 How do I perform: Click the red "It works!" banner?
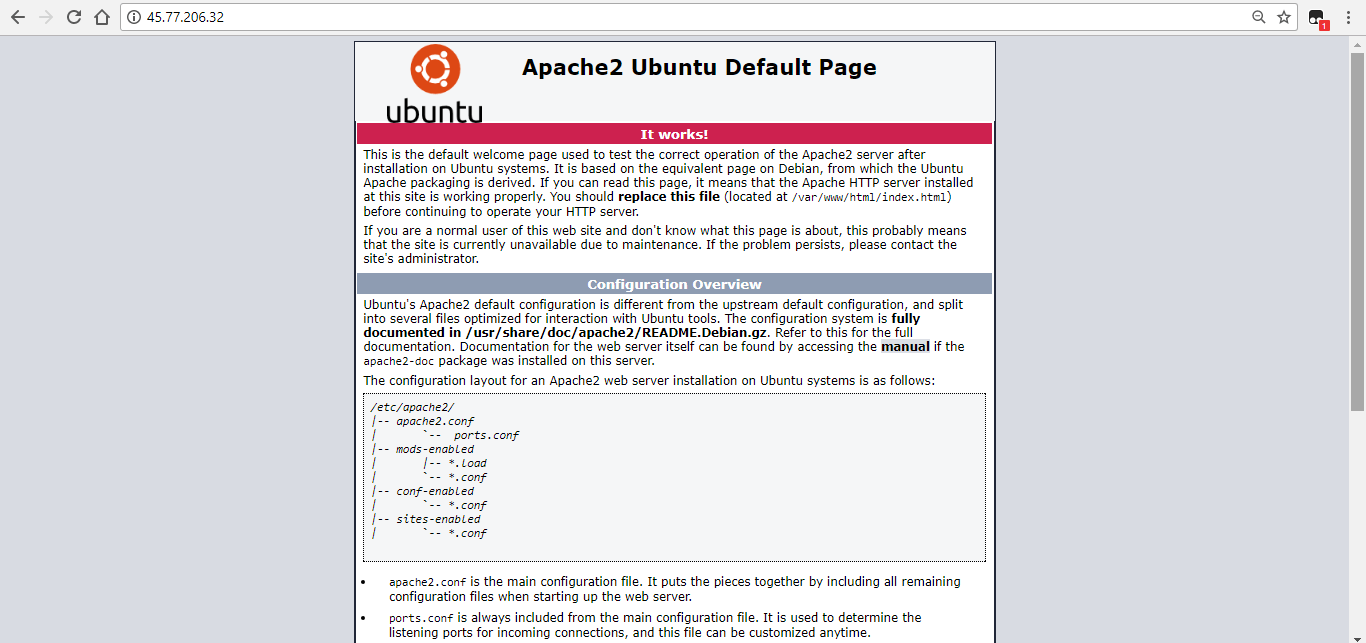click(x=674, y=134)
